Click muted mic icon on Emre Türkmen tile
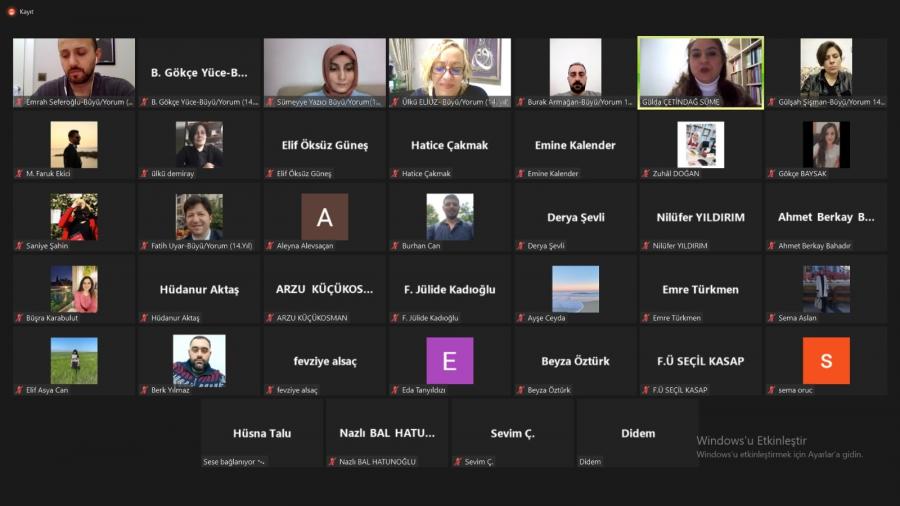The height and width of the screenshot is (506, 900). pos(646,318)
